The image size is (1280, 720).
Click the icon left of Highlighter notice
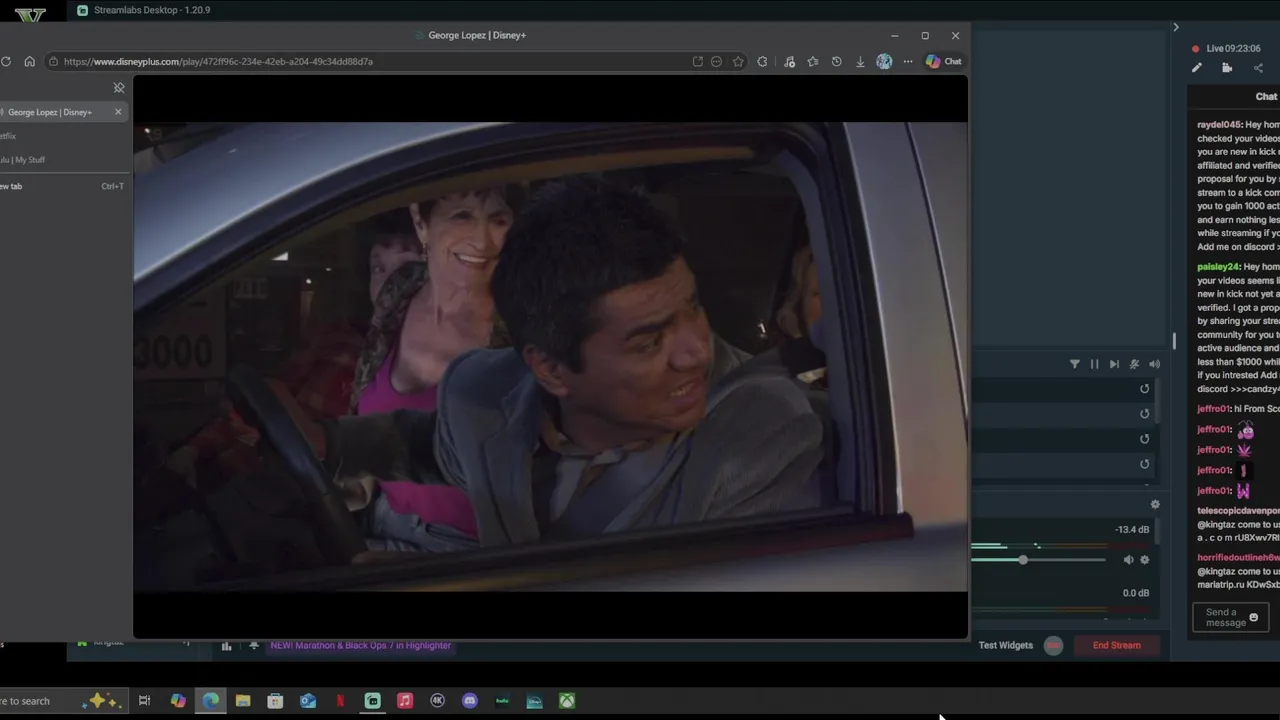point(254,645)
